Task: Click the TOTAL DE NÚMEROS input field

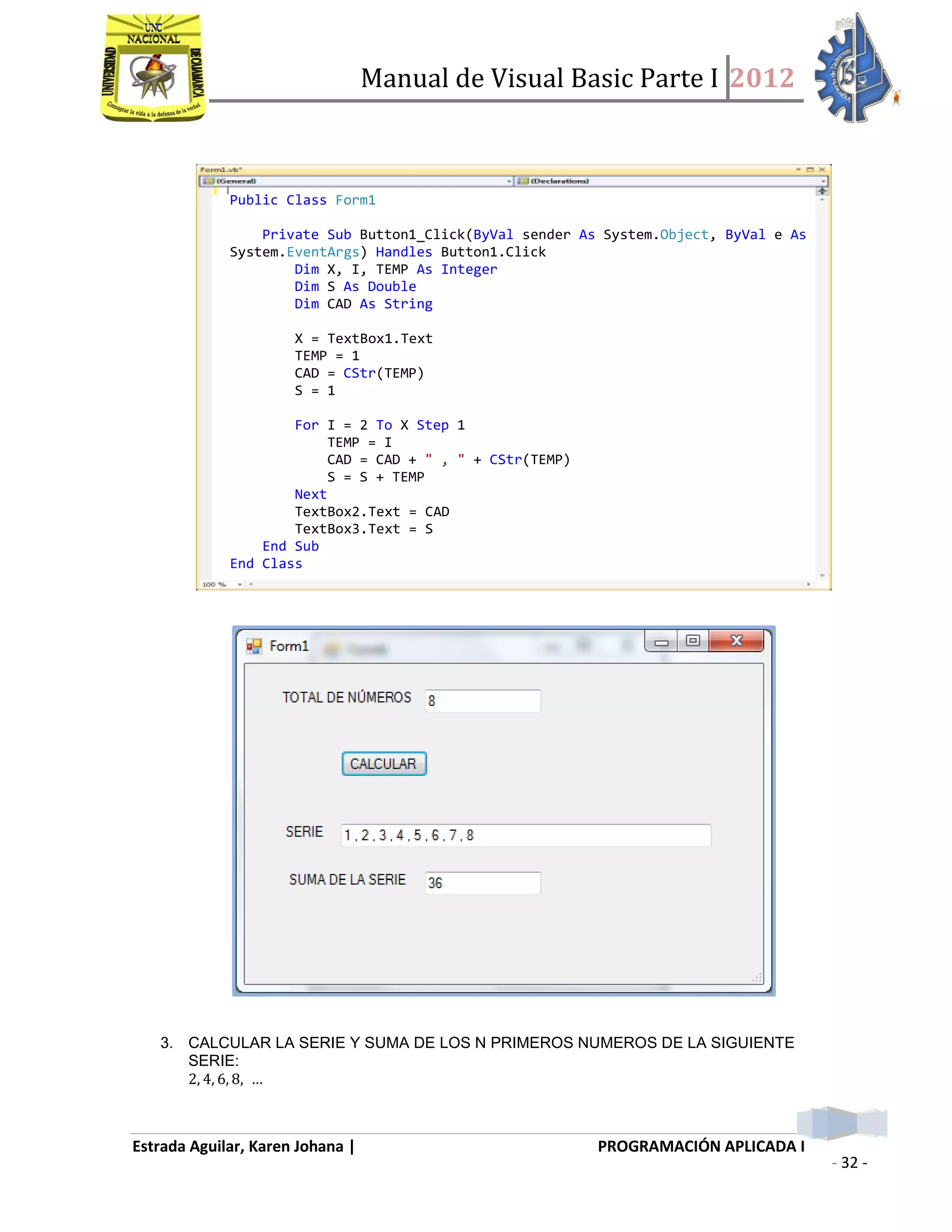Action: [483, 700]
